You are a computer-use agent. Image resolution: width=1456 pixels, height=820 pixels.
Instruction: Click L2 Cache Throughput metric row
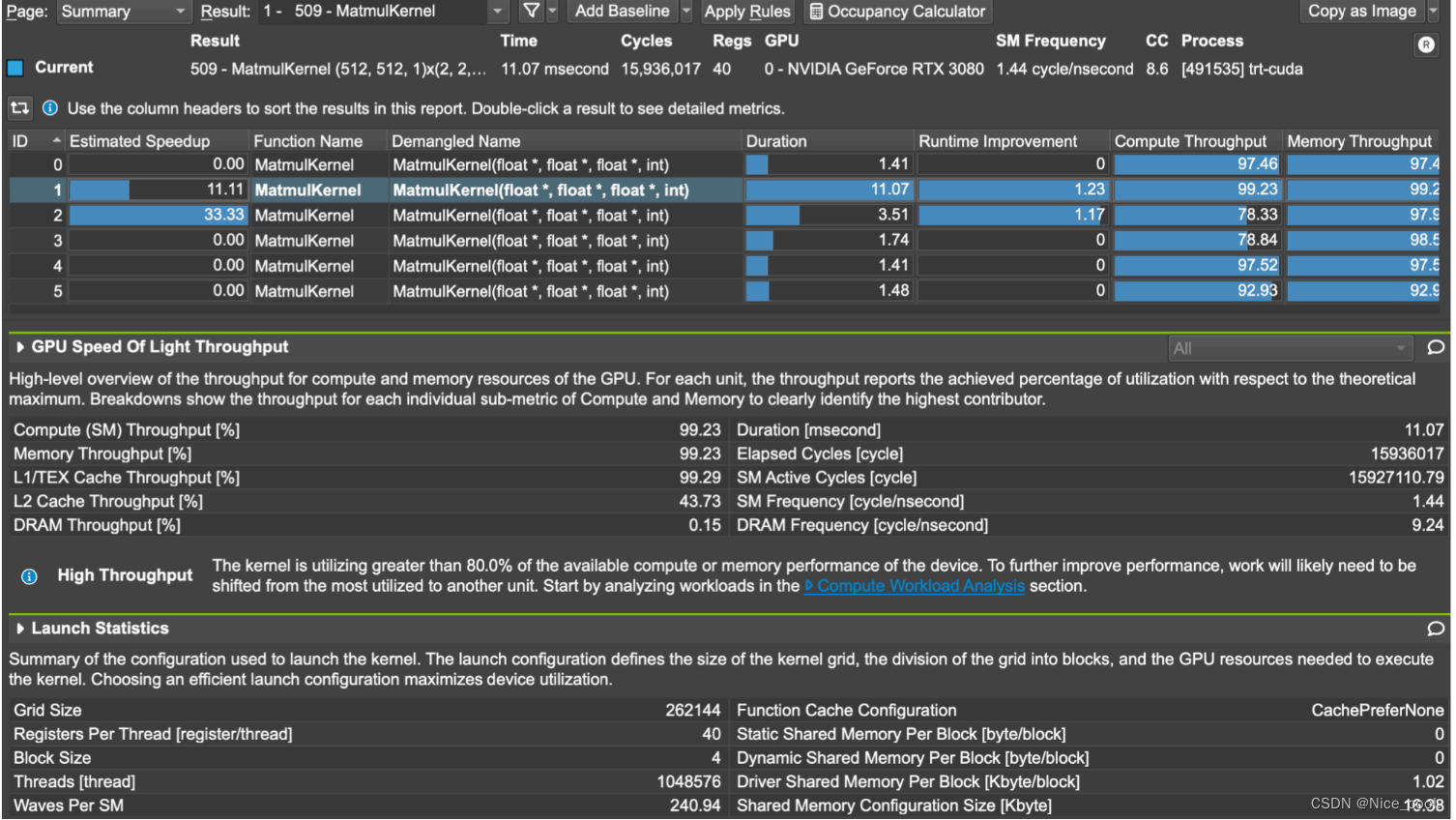(367, 501)
